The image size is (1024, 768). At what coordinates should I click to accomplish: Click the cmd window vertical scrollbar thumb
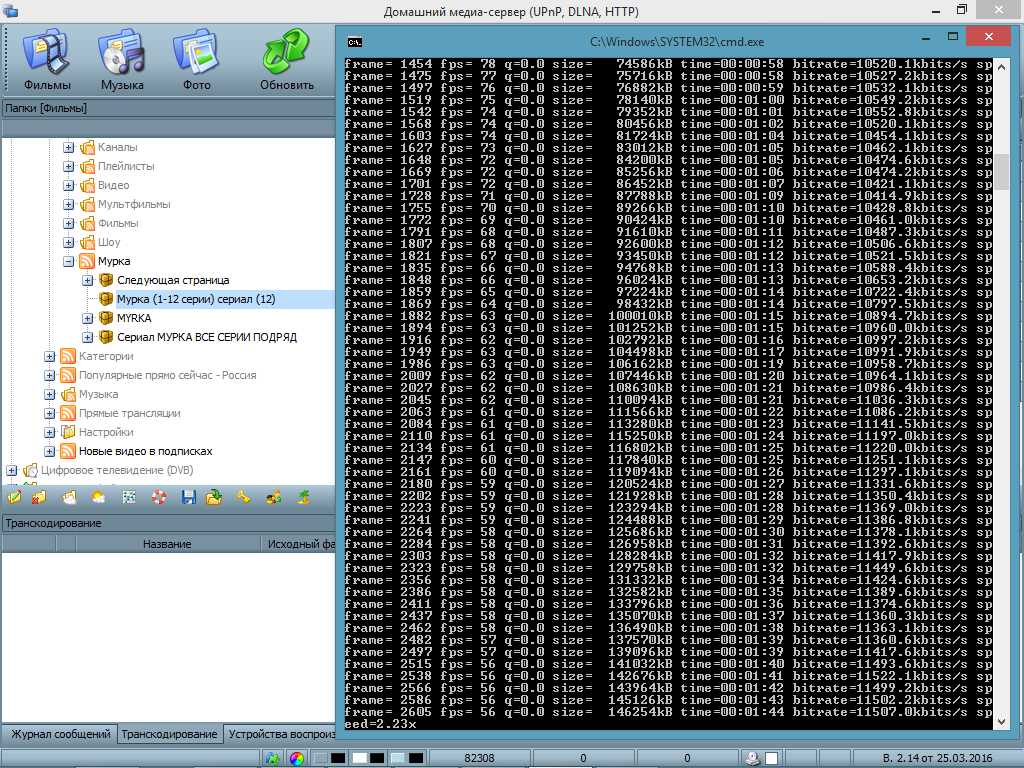(1001, 170)
